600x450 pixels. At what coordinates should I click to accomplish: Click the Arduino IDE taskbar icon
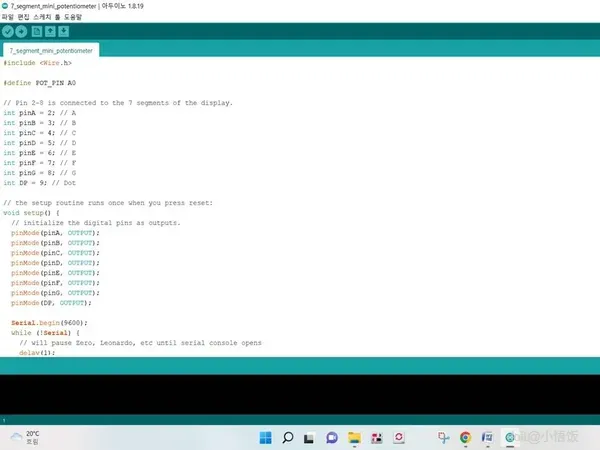click(510, 437)
